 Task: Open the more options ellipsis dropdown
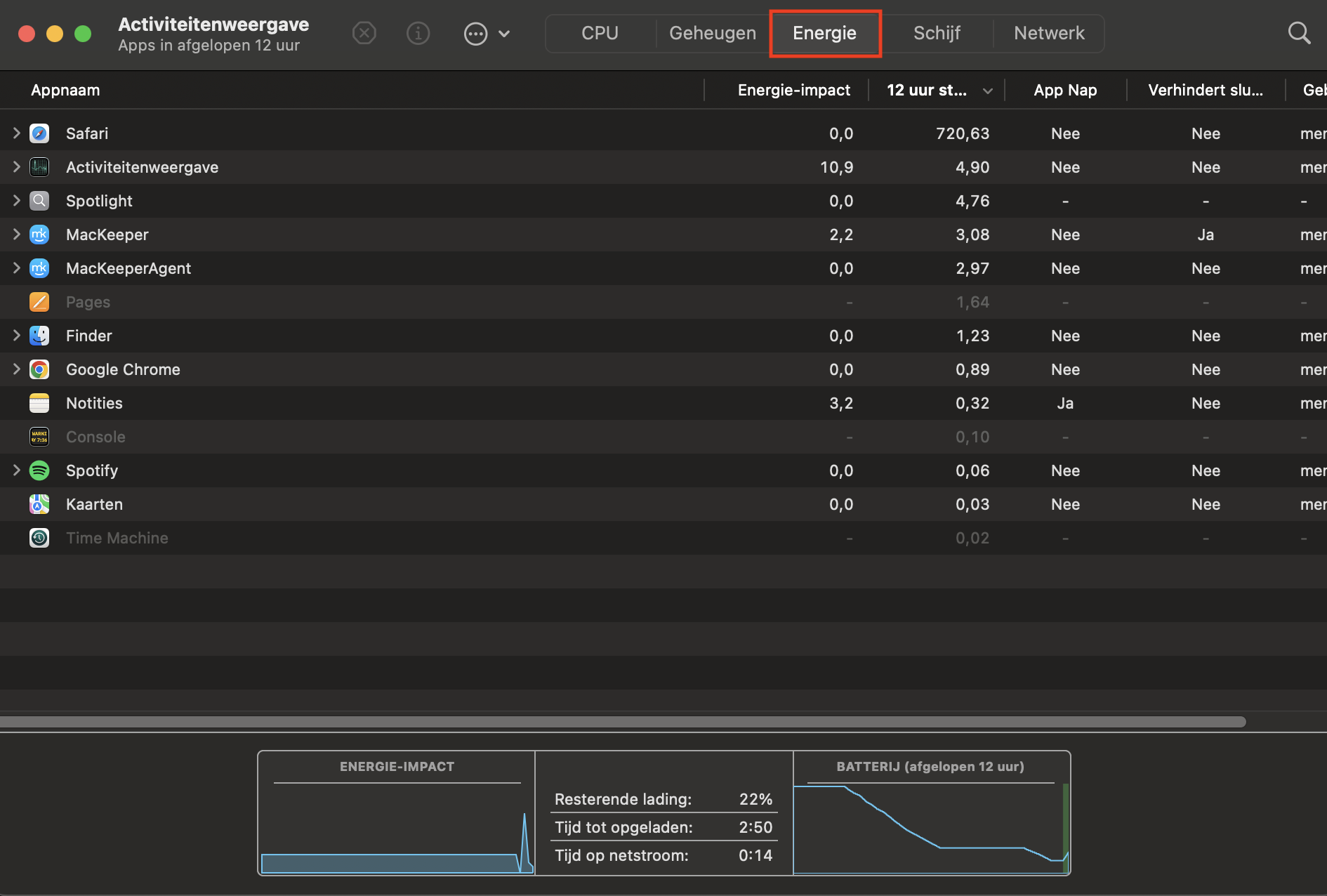pos(487,33)
